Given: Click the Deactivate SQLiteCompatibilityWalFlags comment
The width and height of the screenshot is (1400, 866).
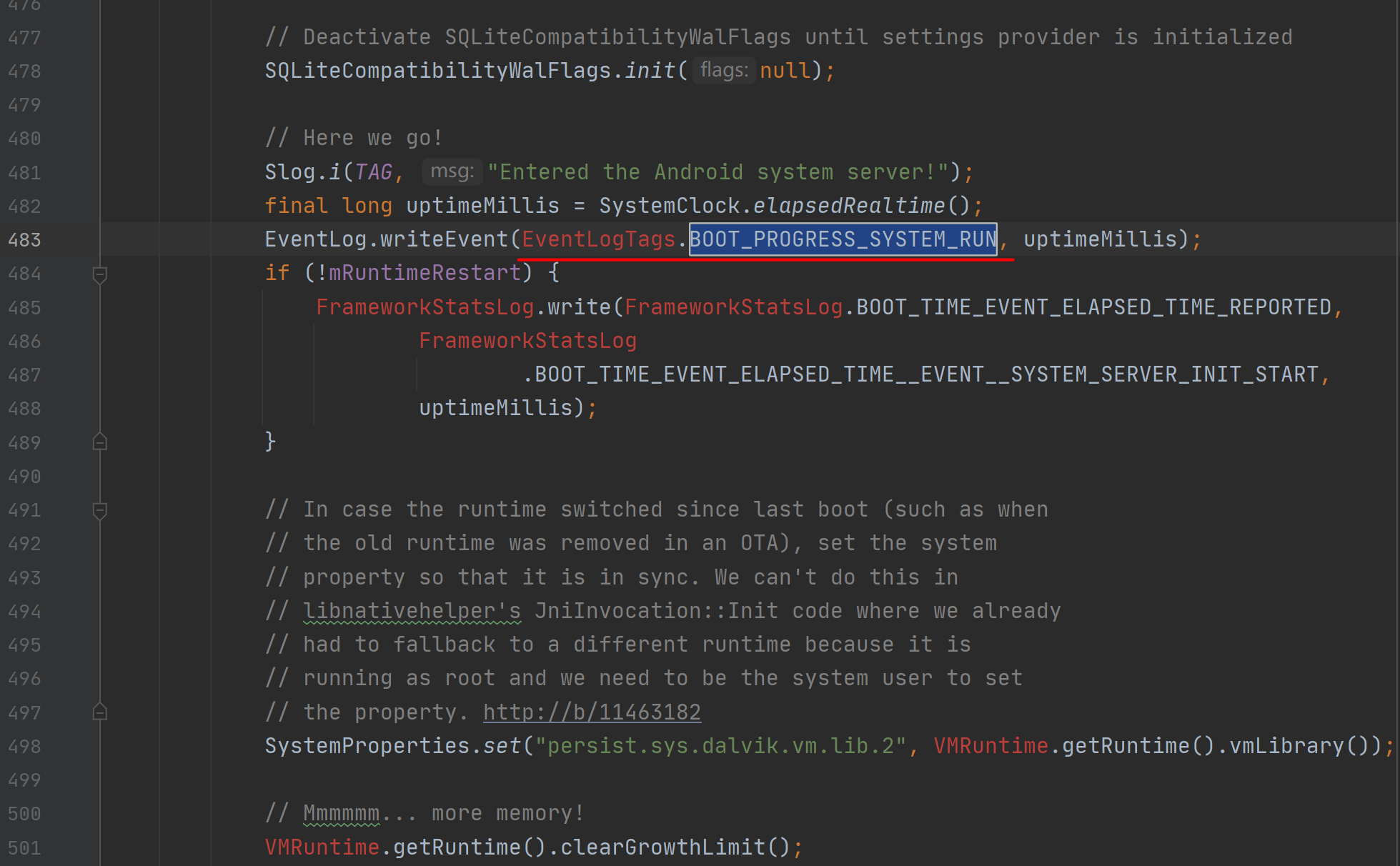Looking at the screenshot, I should click(779, 37).
